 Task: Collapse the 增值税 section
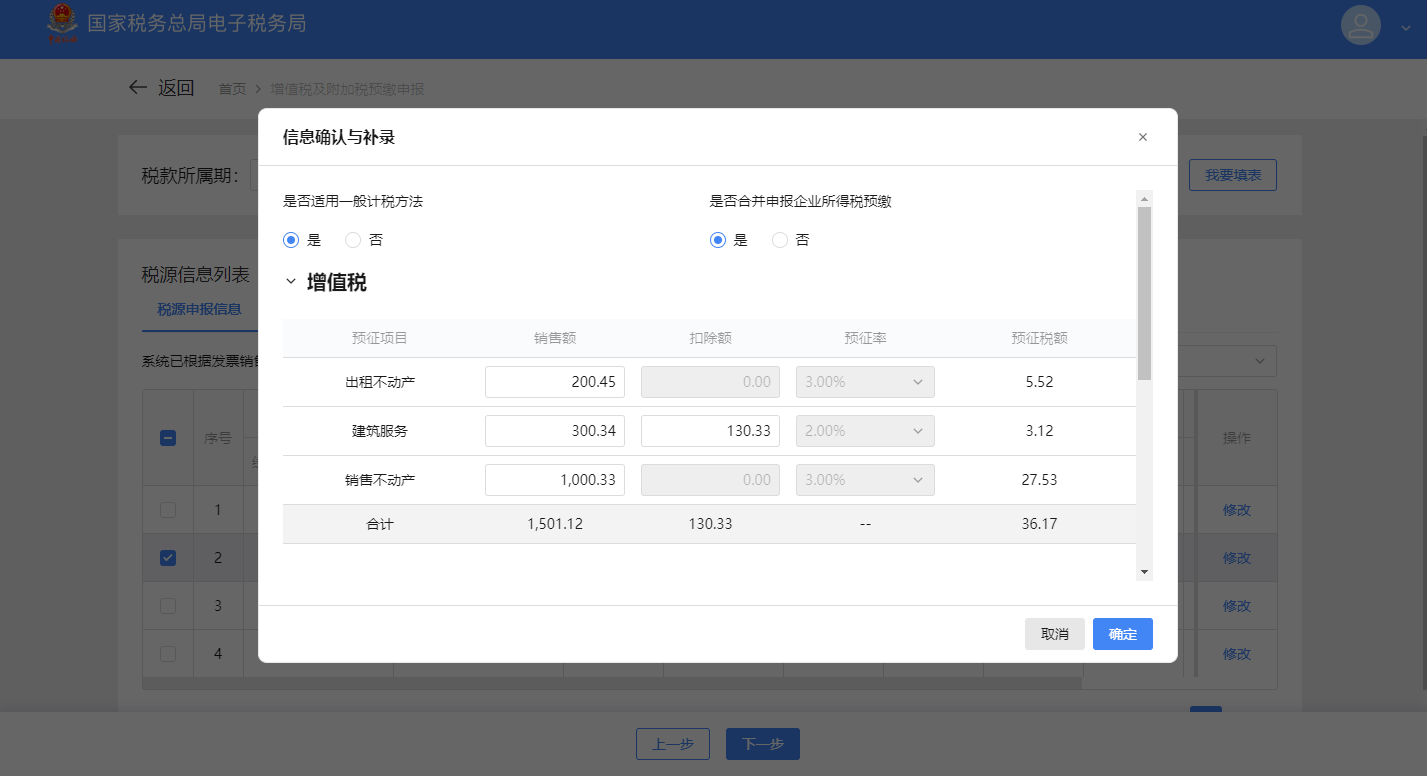click(x=291, y=283)
